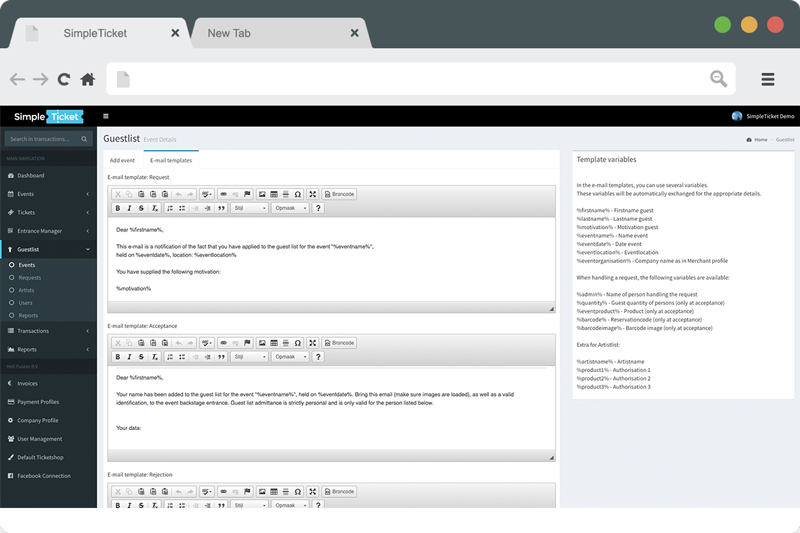The image size is (800, 533).
Task: Click the Search in transactions field
Action: (x=48, y=139)
